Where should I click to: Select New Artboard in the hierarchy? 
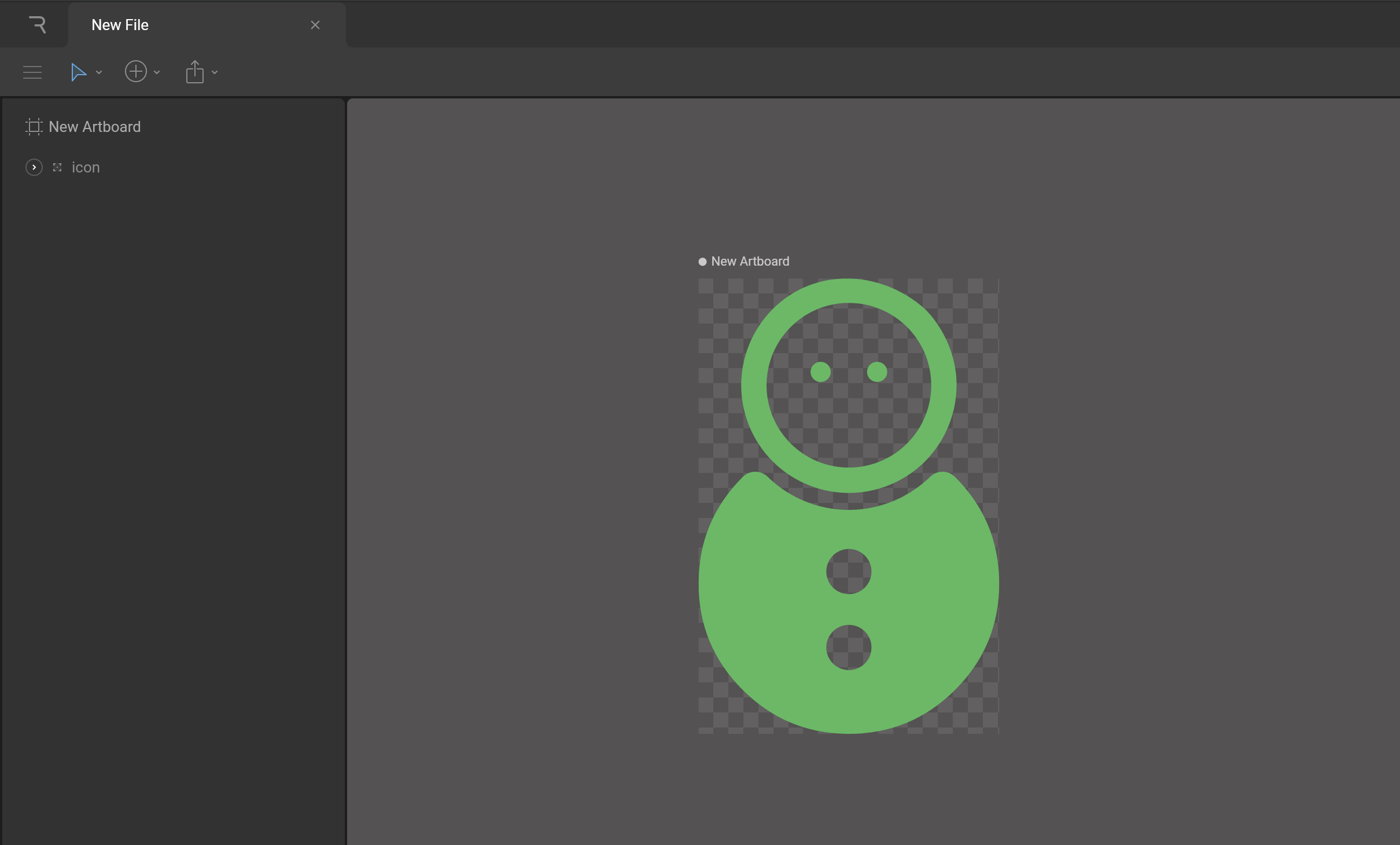pos(95,127)
